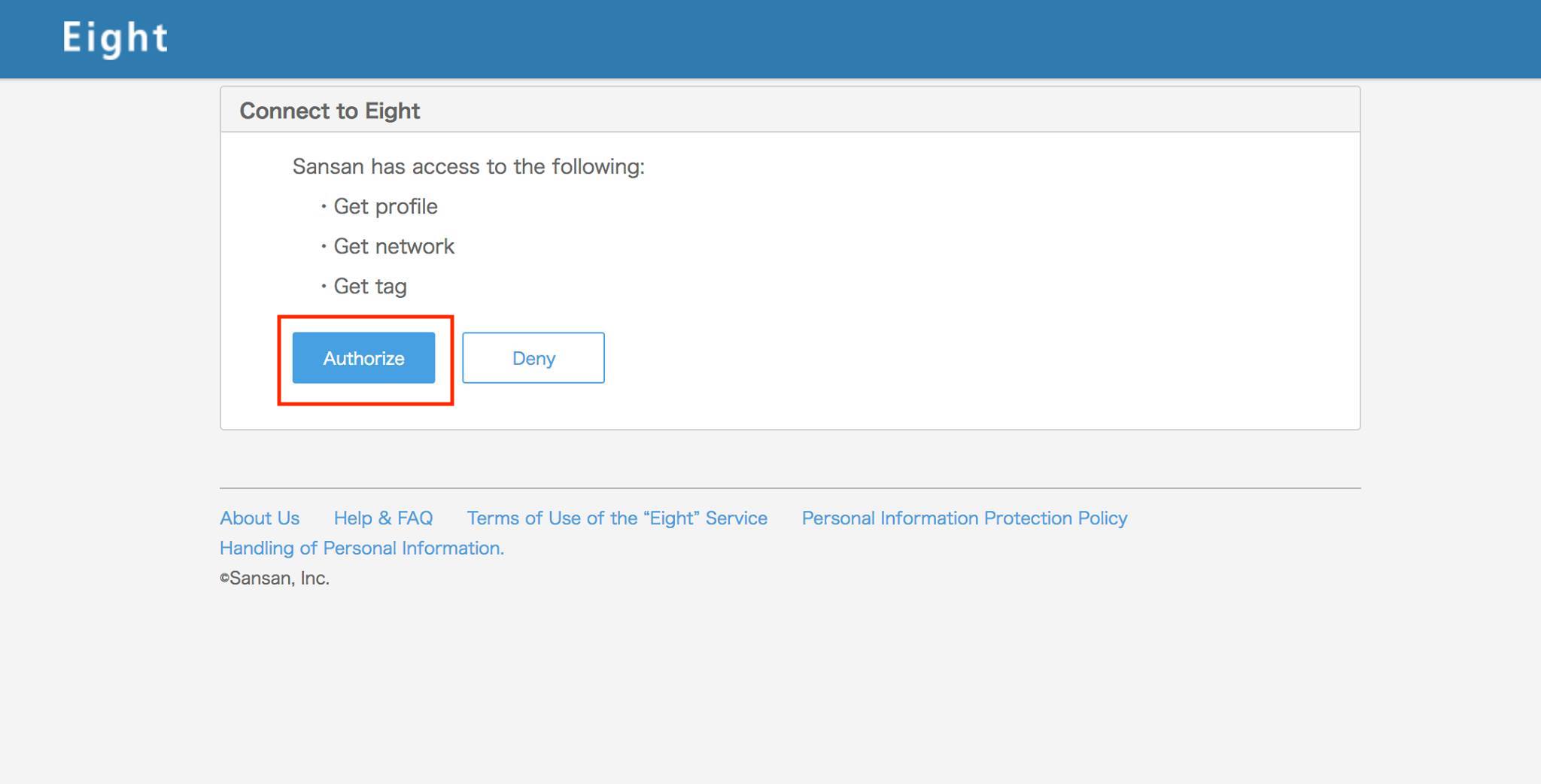This screenshot has height=784, width=1541.
Task: Click empty area inside the Connect panel
Action: (x=978, y=301)
